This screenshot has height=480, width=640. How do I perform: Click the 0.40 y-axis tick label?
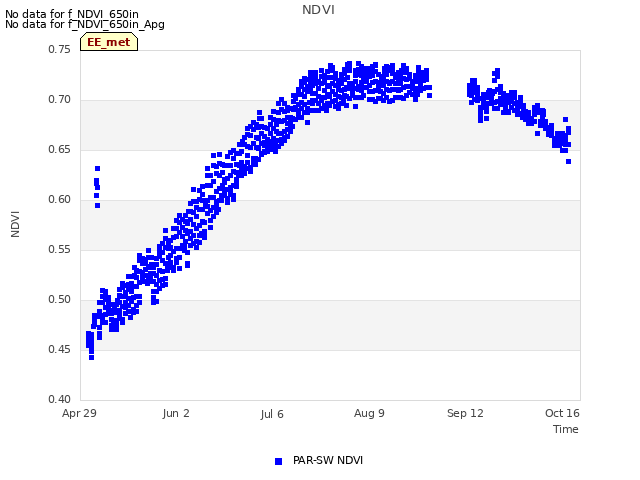click(x=60, y=399)
